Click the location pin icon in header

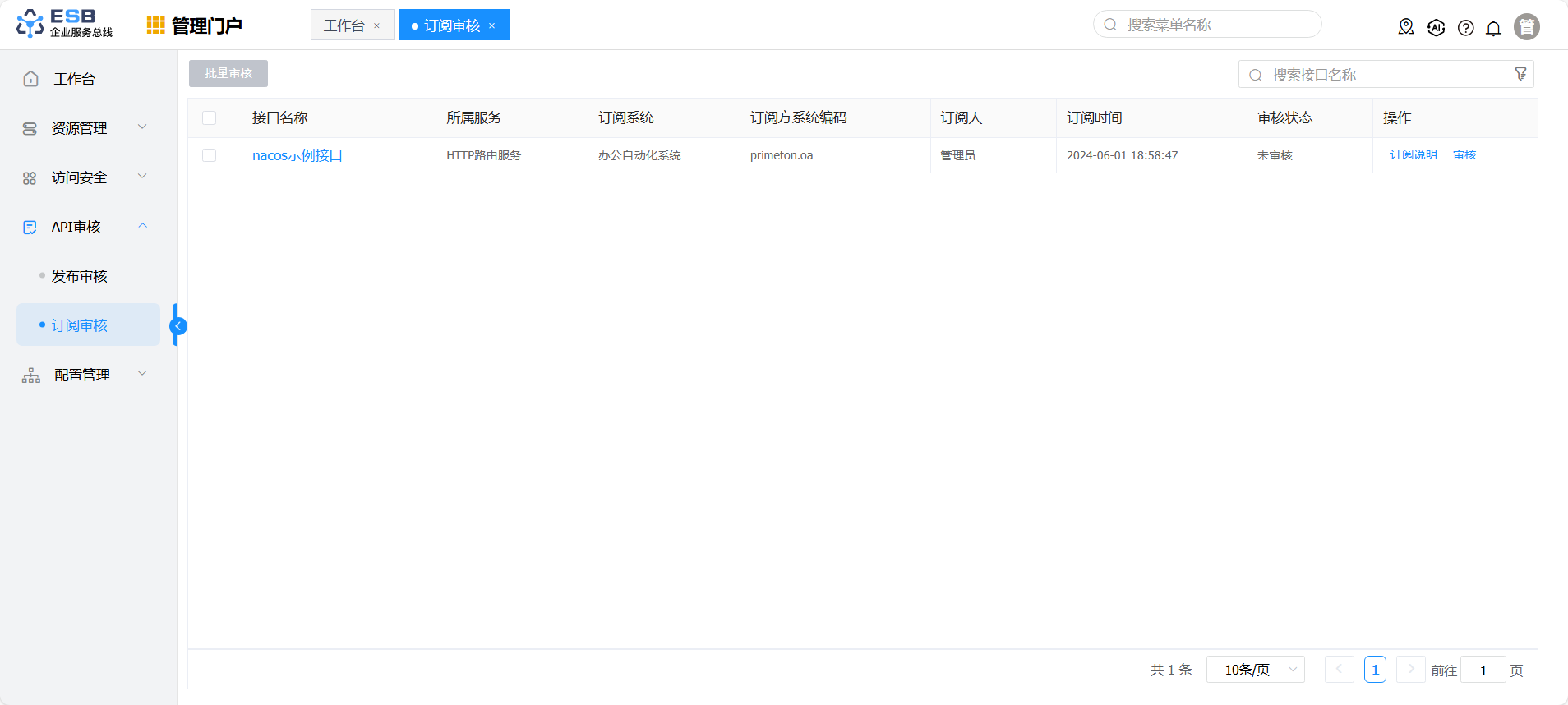pyautogui.click(x=1406, y=27)
